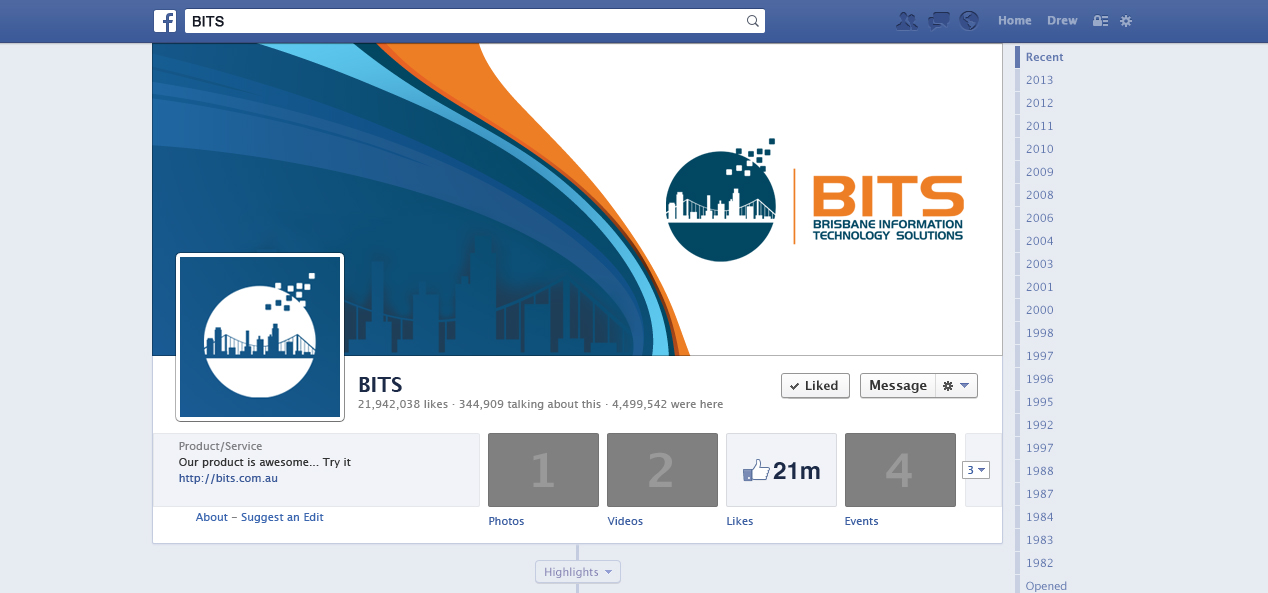
Task: Open the friend requests icon
Action: click(907, 21)
